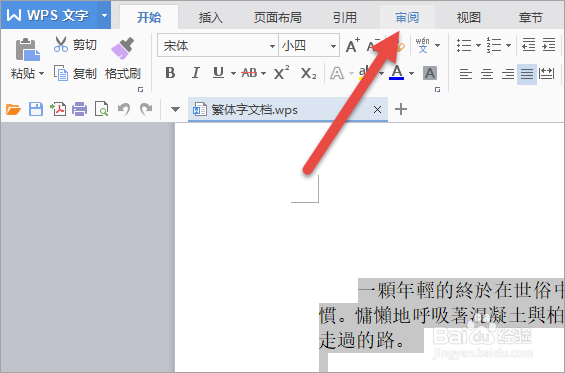The image size is (565, 373).
Task: Toggle strikethrough AB formatting
Action: pyautogui.click(x=249, y=73)
